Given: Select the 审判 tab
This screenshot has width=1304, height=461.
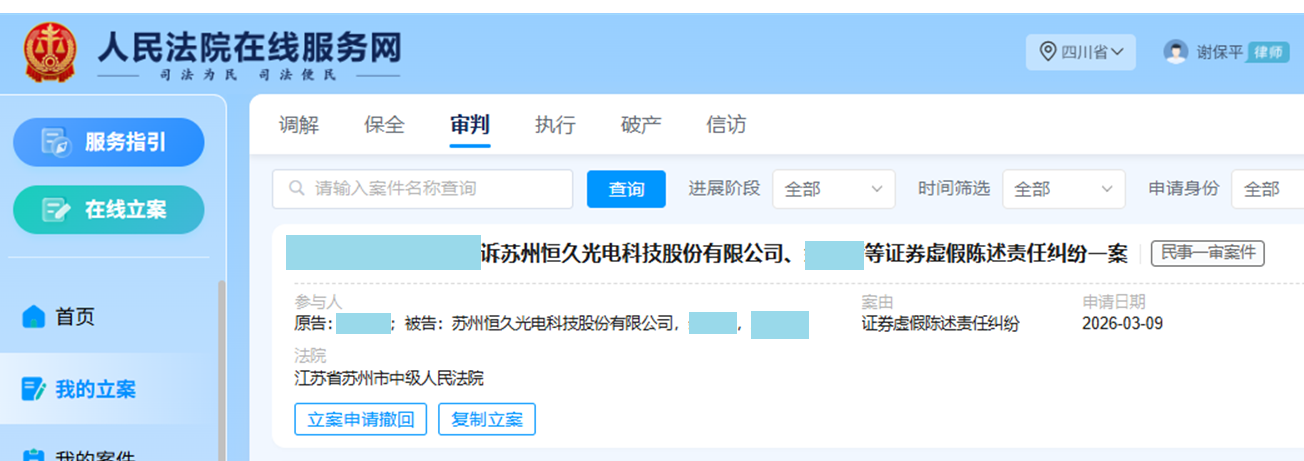Looking at the screenshot, I should point(470,125).
